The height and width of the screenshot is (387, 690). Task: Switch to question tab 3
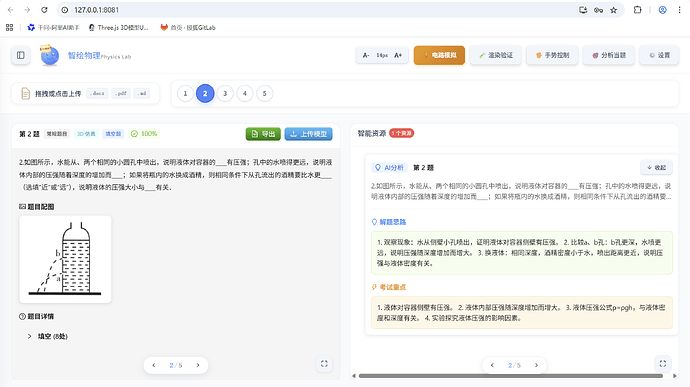pyautogui.click(x=225, y=93)
